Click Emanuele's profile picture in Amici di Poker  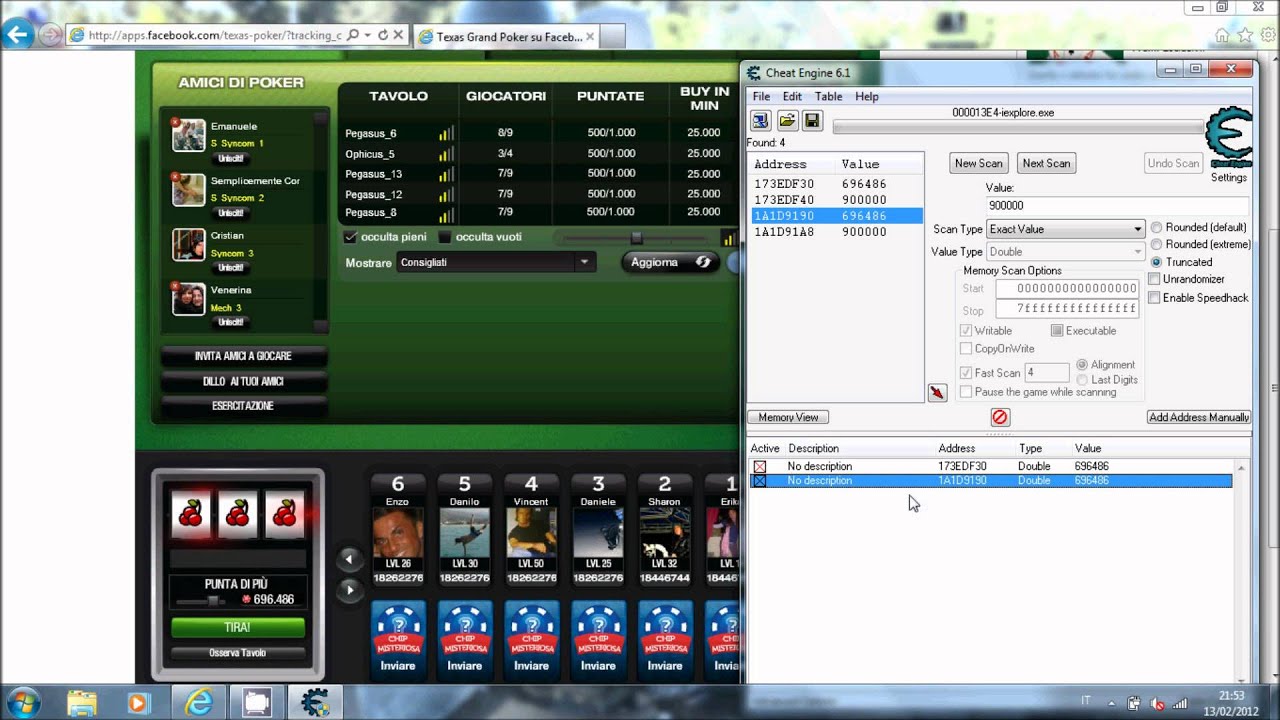pos(188,135)
